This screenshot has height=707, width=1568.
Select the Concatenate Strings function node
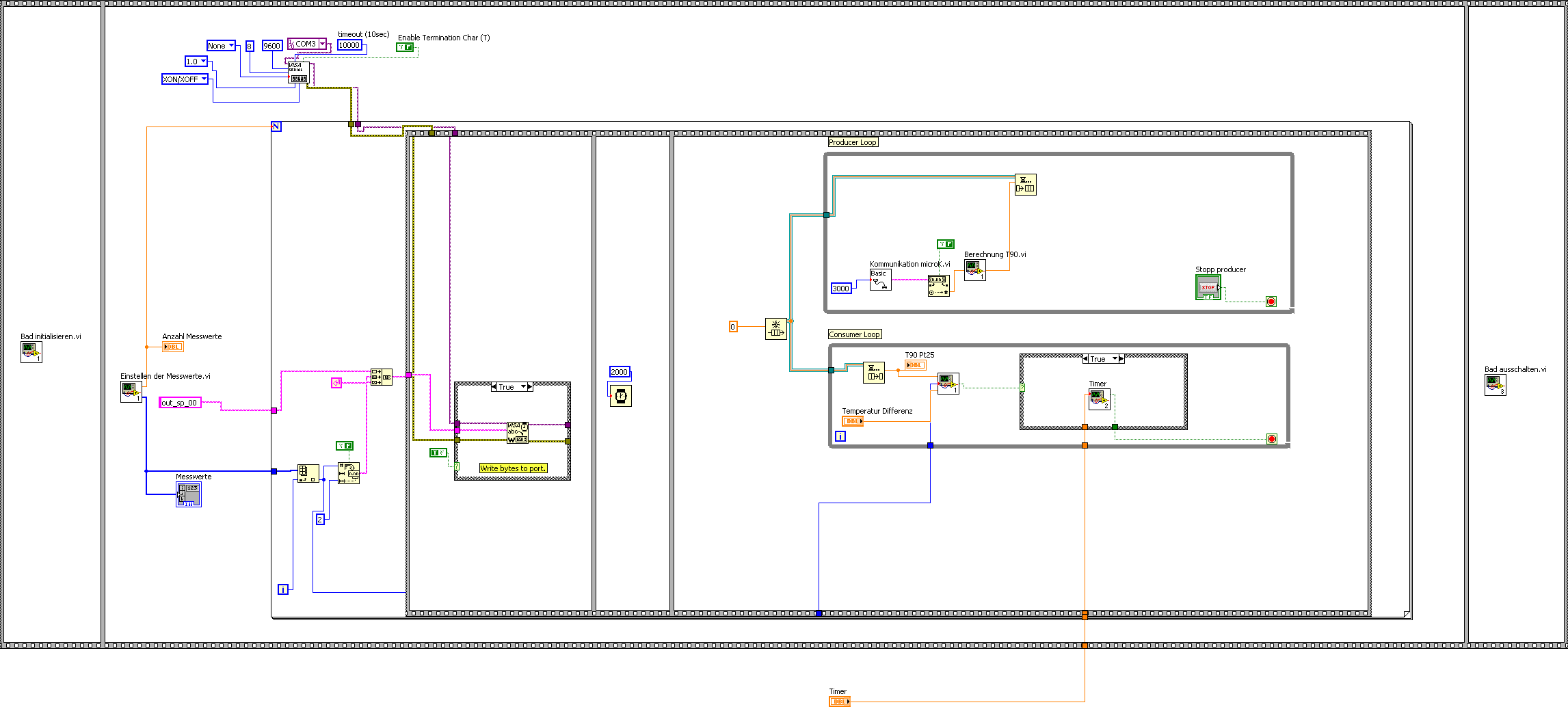pyautogui.click(x=382, y=377)
